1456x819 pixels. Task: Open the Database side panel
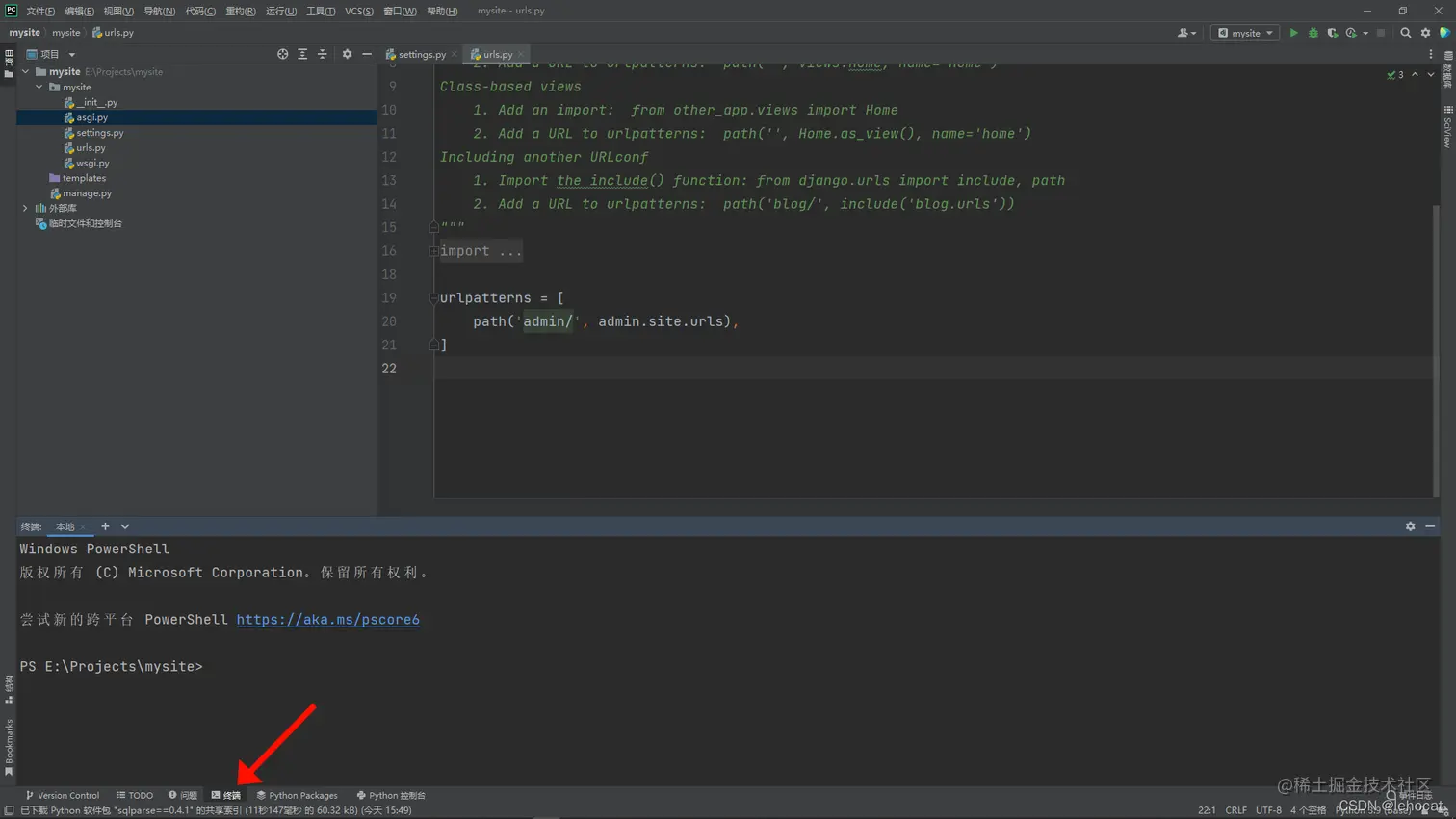[1447, 69]
